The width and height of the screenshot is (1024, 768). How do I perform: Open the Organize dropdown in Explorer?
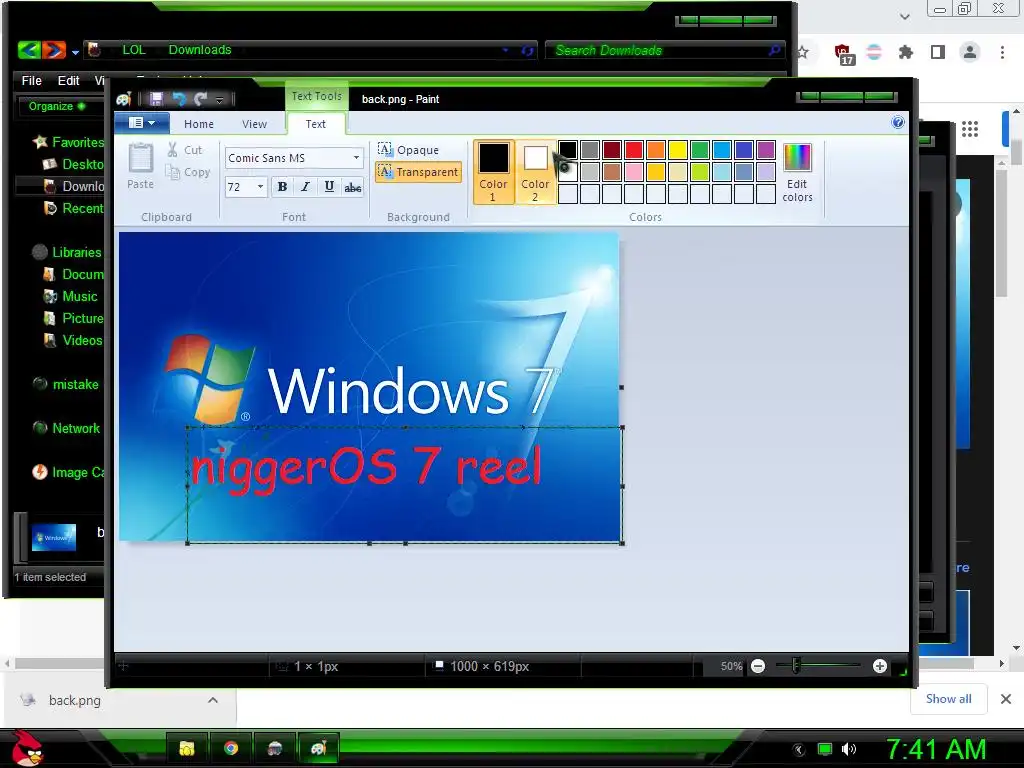(x=57, y=106)
